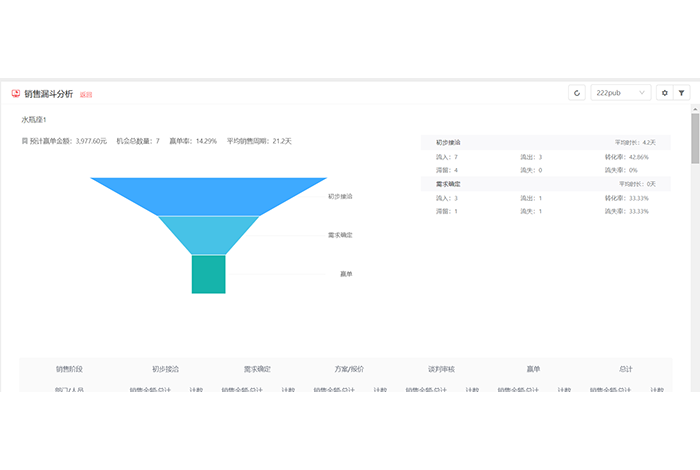
Task: Click the small icon before 预计赢单金额
Action: coord(25,141)
